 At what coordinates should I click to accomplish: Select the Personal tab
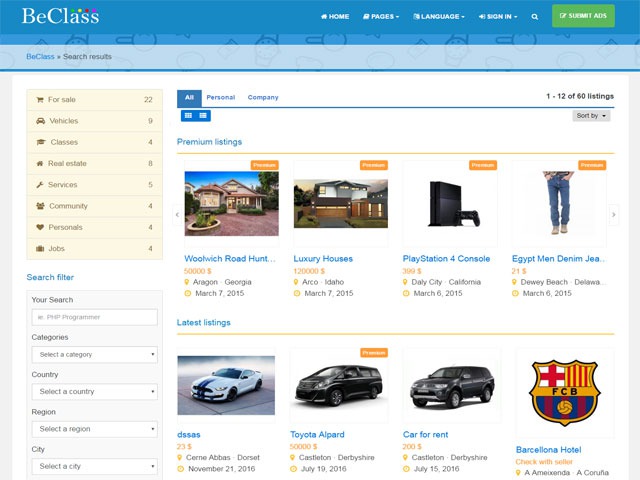coord(220,98)
